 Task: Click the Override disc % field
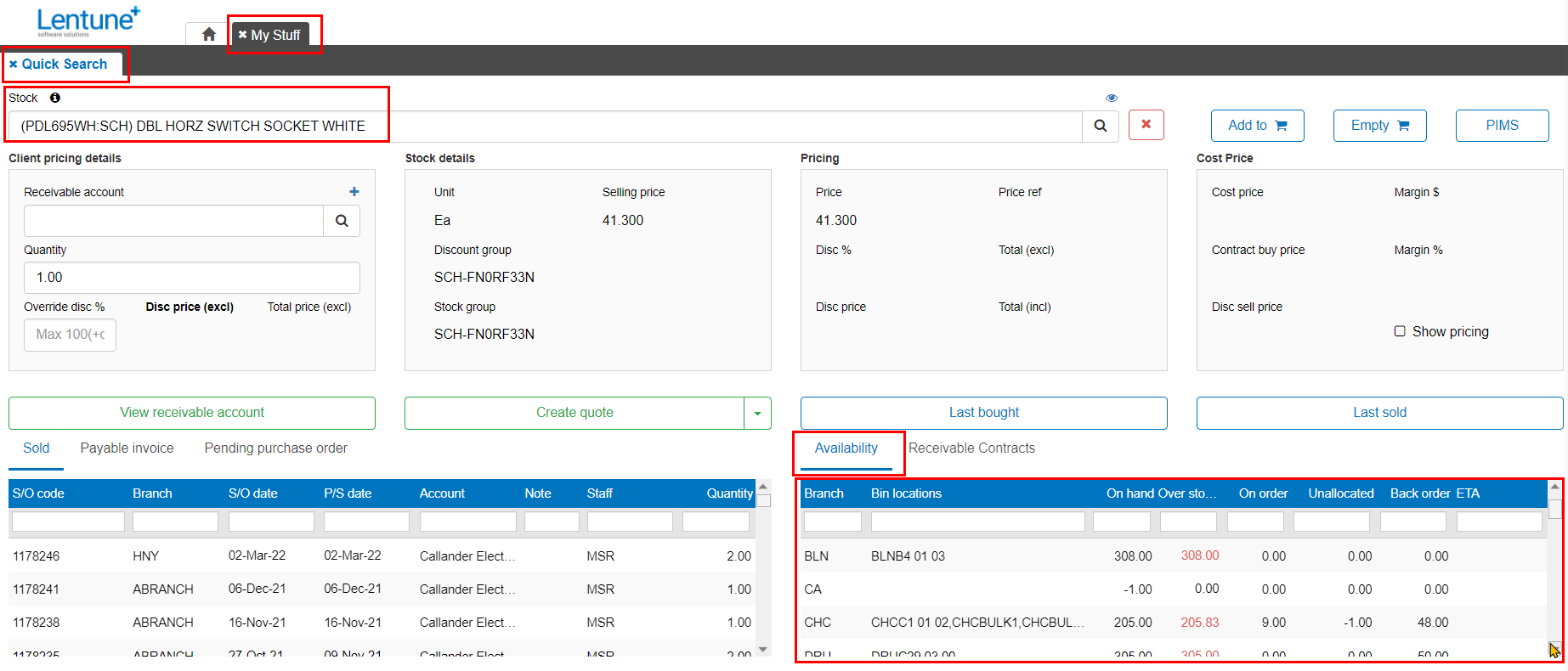(x=70, y=335)
